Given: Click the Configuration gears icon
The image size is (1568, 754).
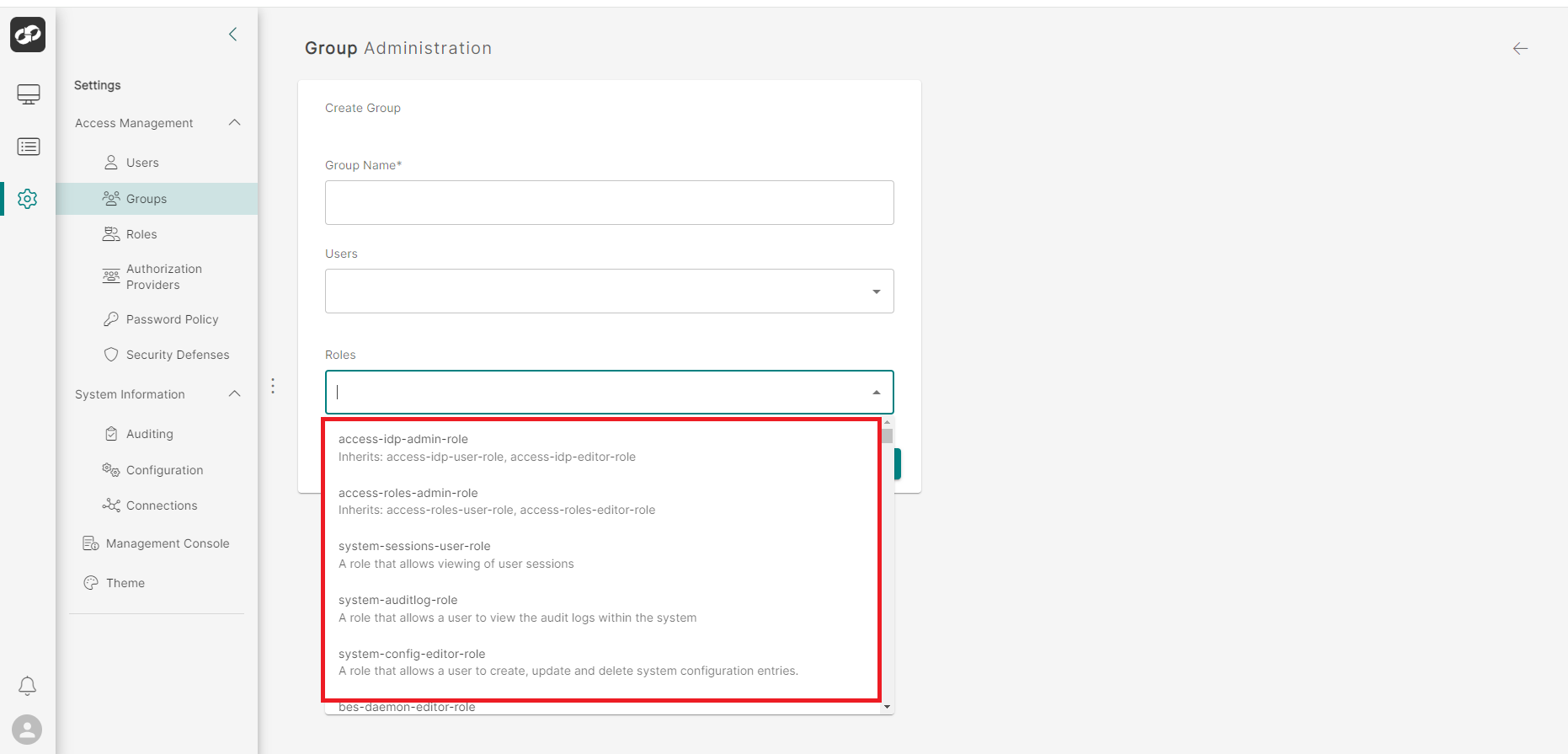Looking at the screenshot, I should (111, 470).
